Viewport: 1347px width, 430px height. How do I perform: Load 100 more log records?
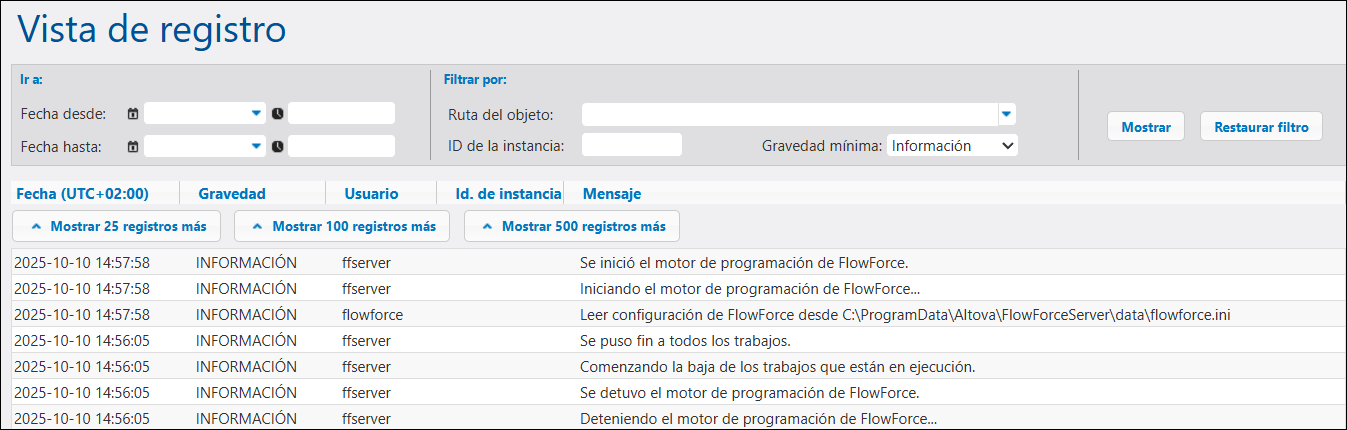(342, 226)
